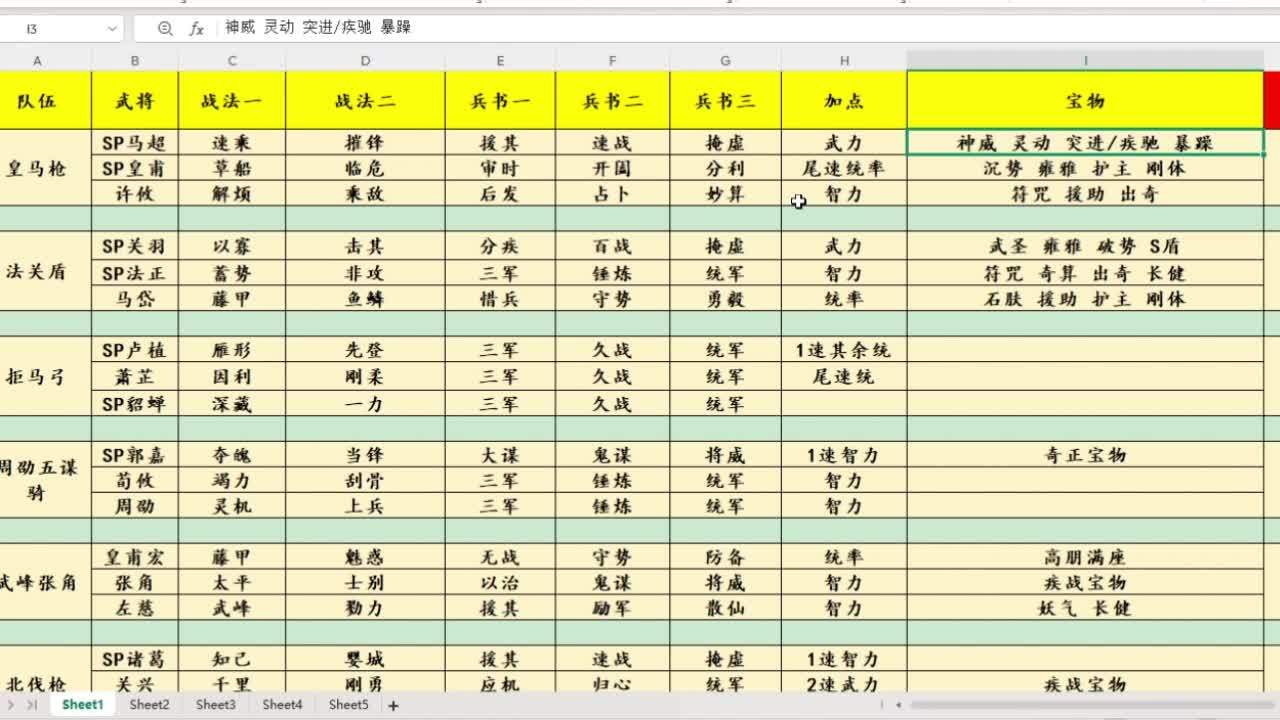1280x720 pixels.
Task: Select the Sheet5 tab
Action: point(348,705)
